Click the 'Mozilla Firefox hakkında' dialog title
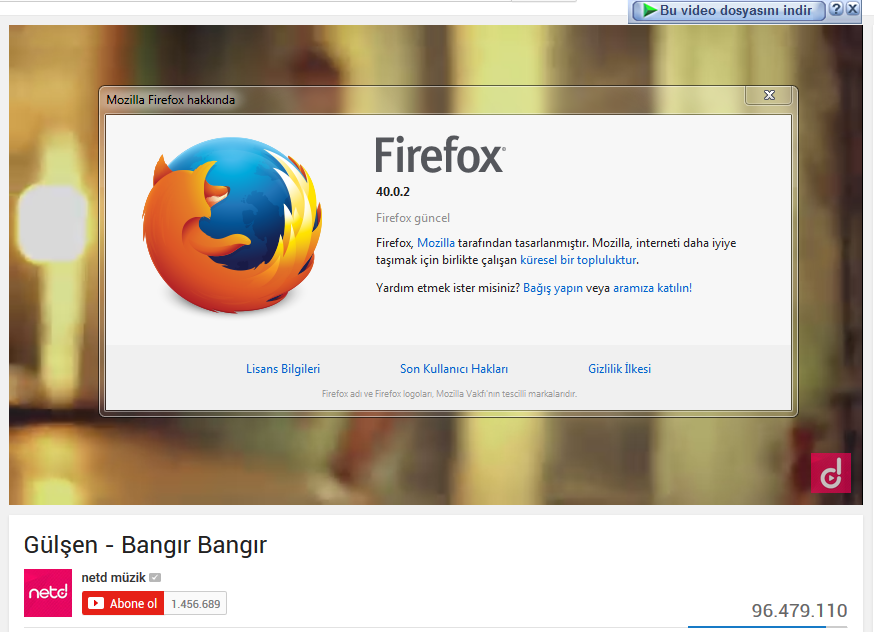 click(171, 100)
